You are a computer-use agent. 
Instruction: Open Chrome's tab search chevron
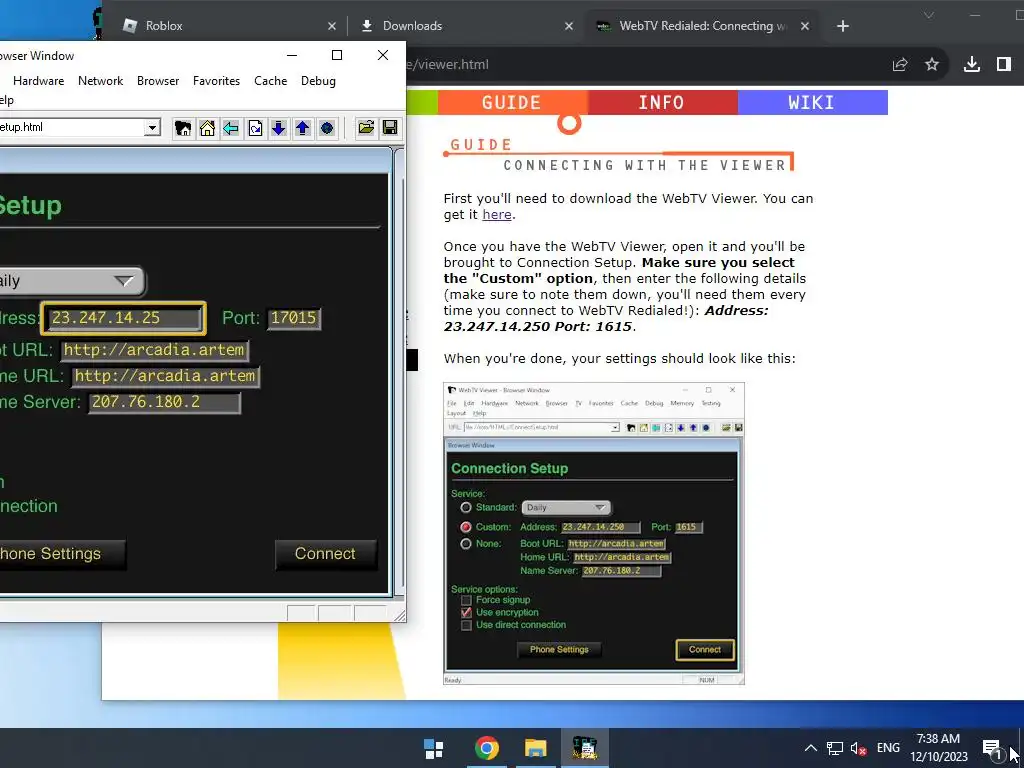pyautogui.click(x=929, y=15)
